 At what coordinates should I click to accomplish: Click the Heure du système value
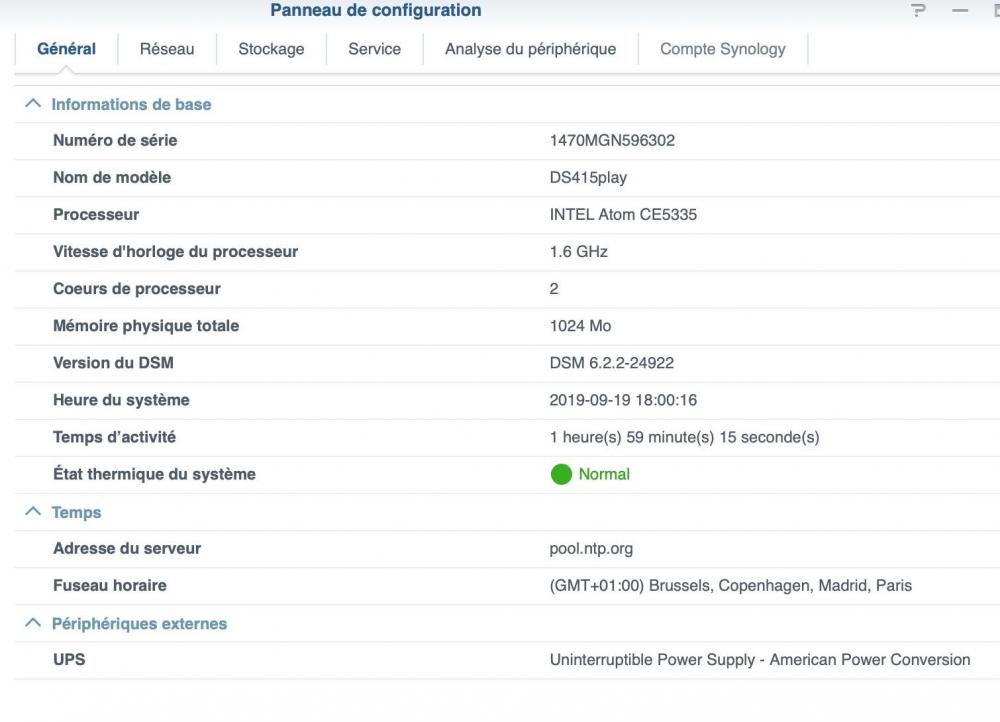click(623, 400)
